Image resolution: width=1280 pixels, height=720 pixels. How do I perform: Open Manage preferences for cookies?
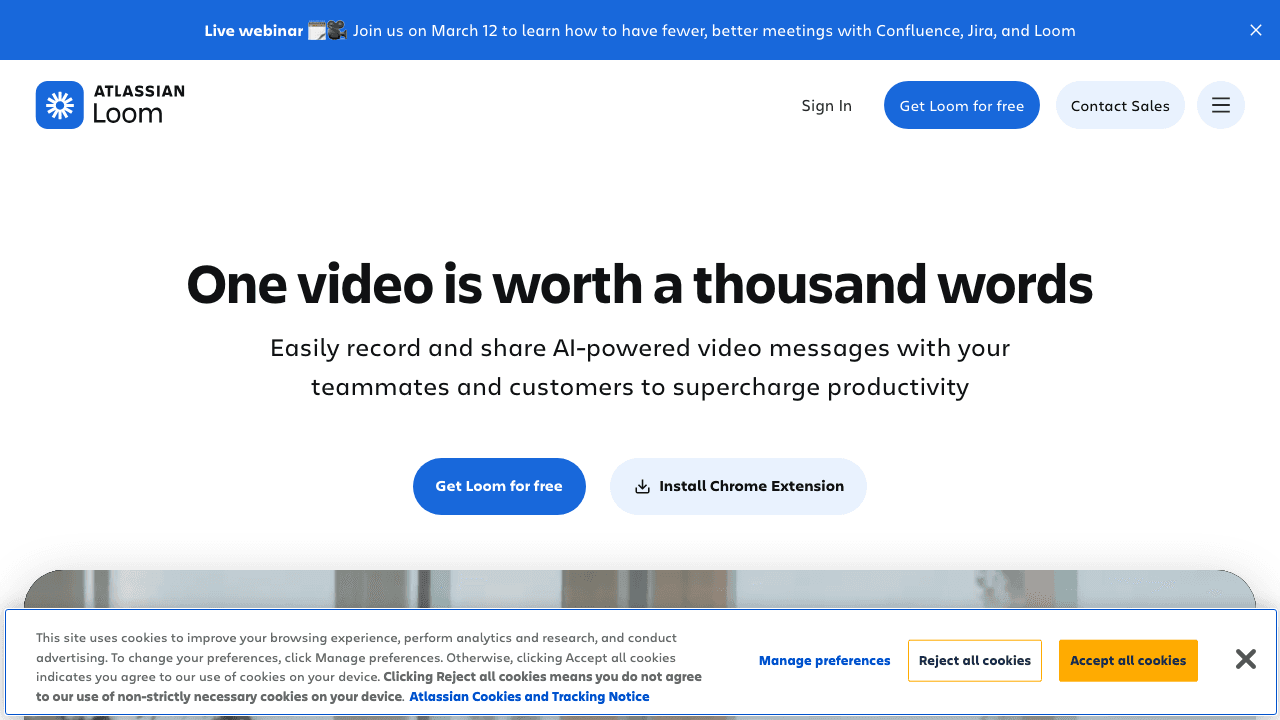(x=824, y=660)
